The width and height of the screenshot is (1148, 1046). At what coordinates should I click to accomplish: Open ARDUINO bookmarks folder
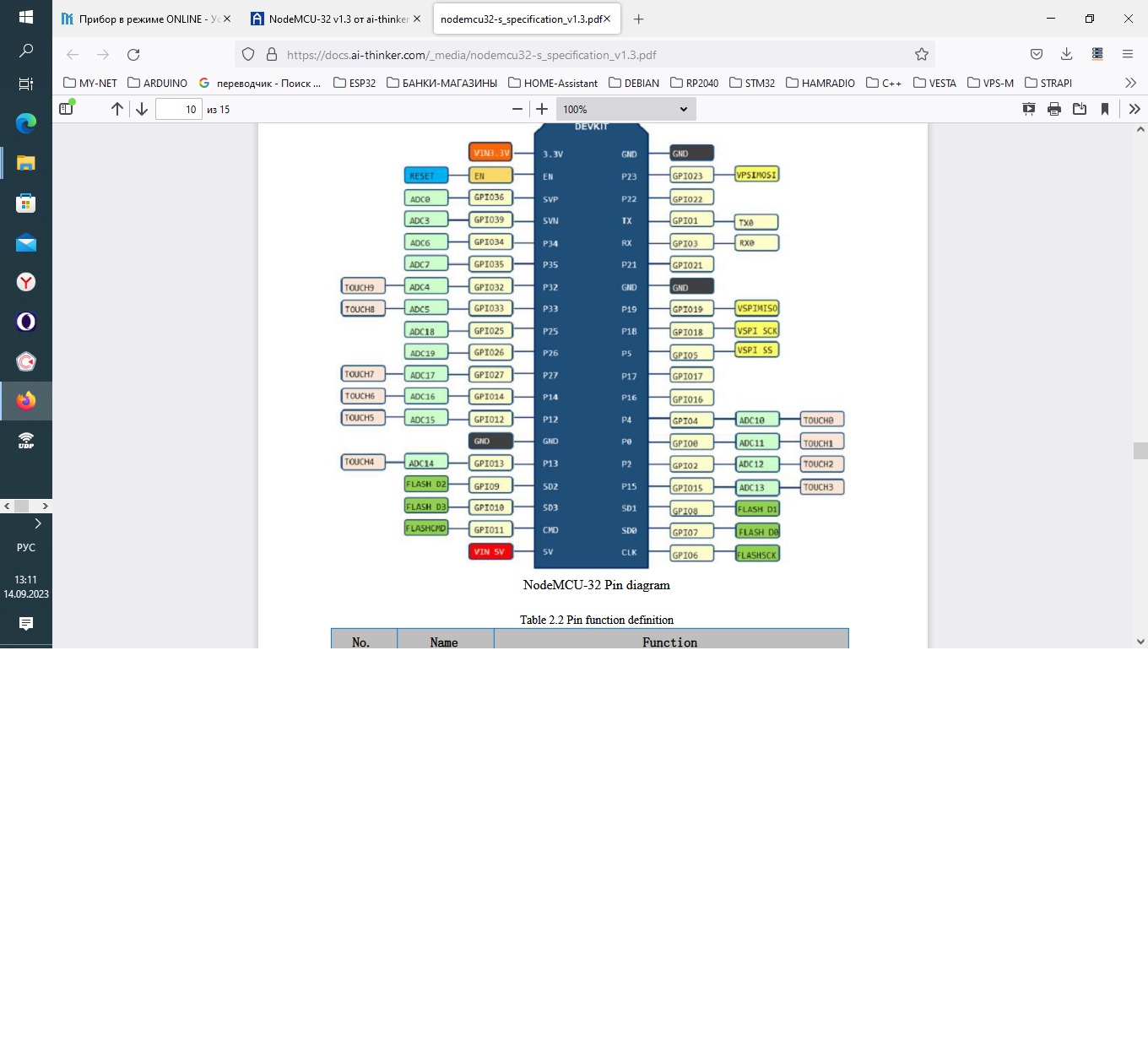click(x=158, y=83)
